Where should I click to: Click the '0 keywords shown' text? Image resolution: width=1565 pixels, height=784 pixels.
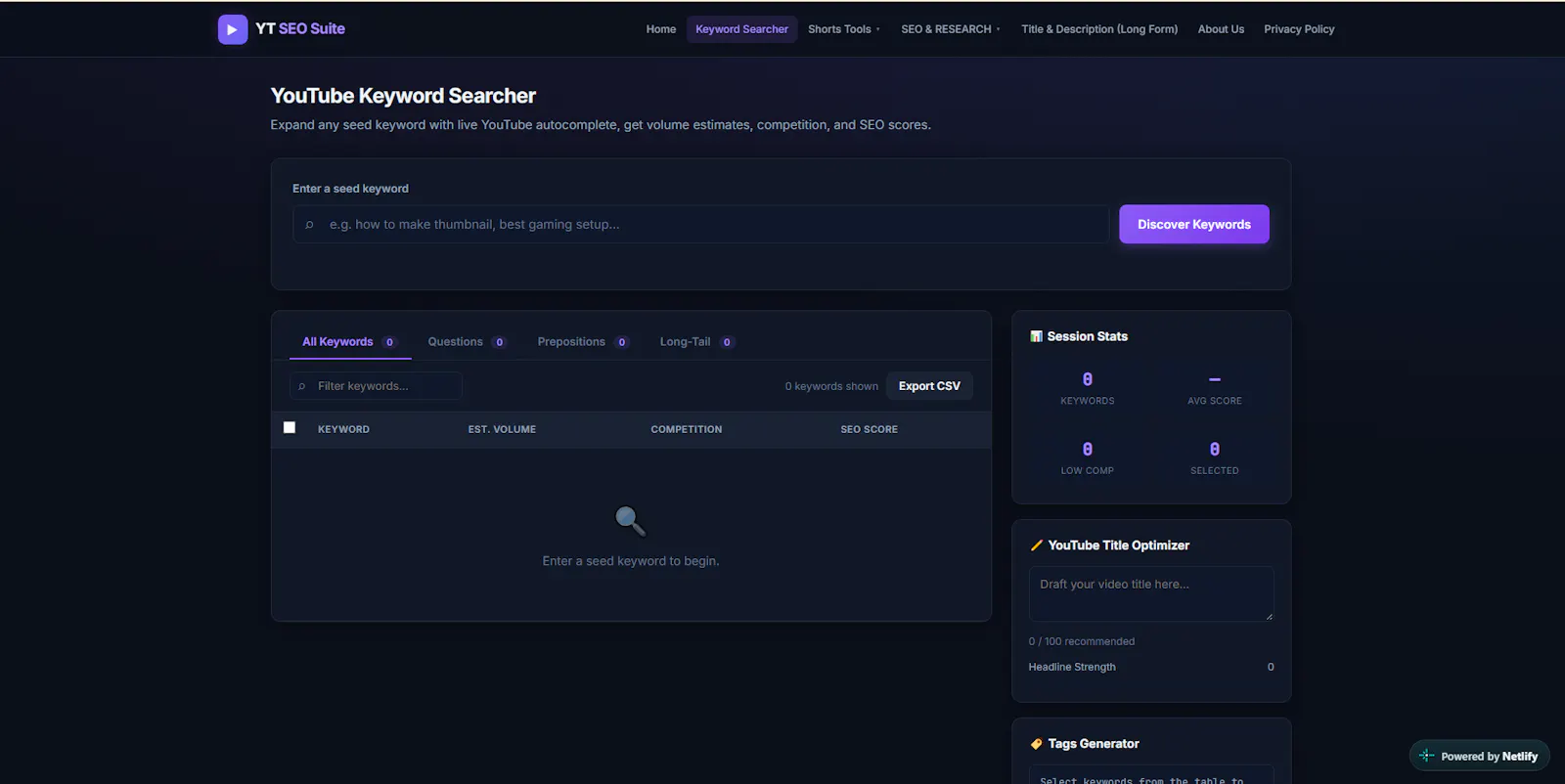831,386
